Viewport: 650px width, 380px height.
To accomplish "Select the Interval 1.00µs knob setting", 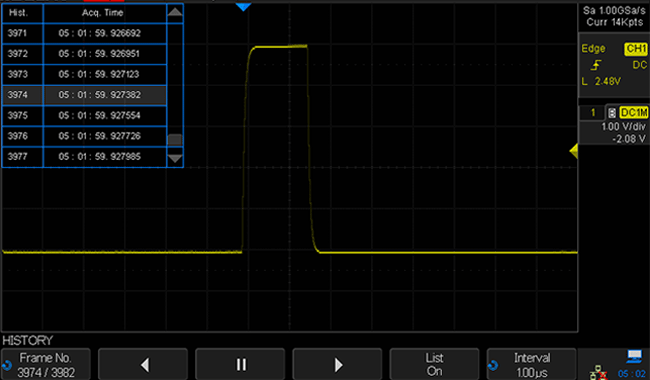I will (531, 365).
